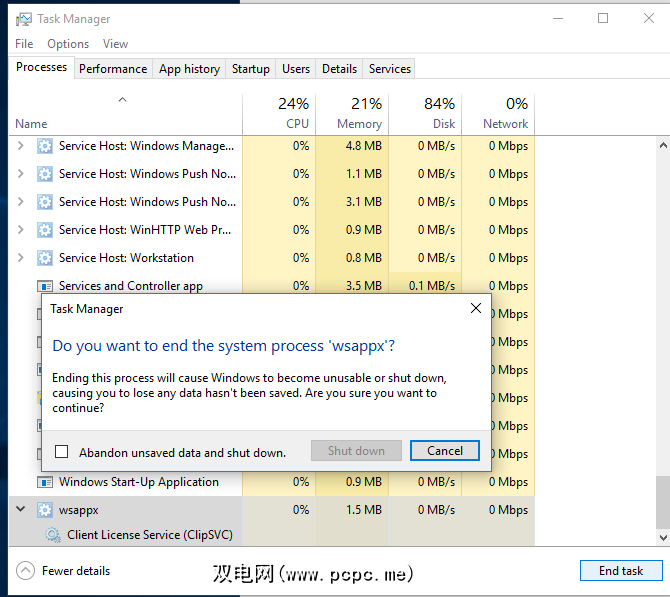
Task: Sort by the Network column header
Action: (x=498, y=115)
